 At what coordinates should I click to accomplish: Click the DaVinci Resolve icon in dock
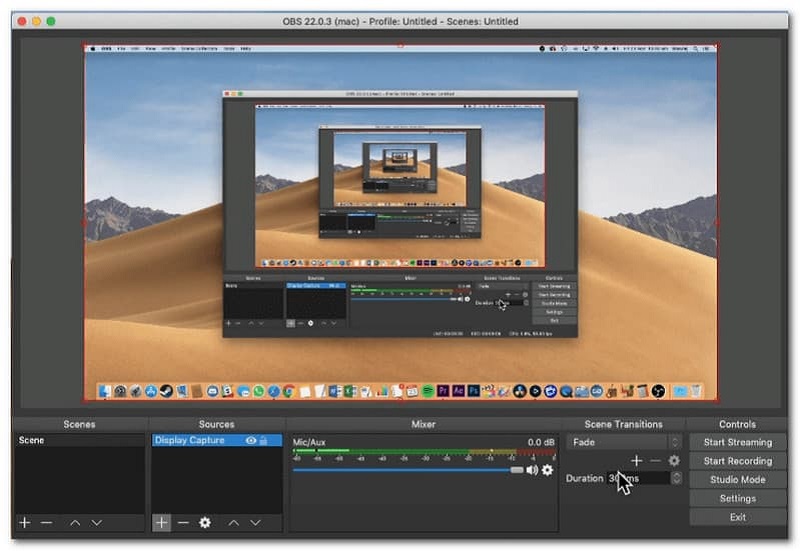[x=520, y=391]
